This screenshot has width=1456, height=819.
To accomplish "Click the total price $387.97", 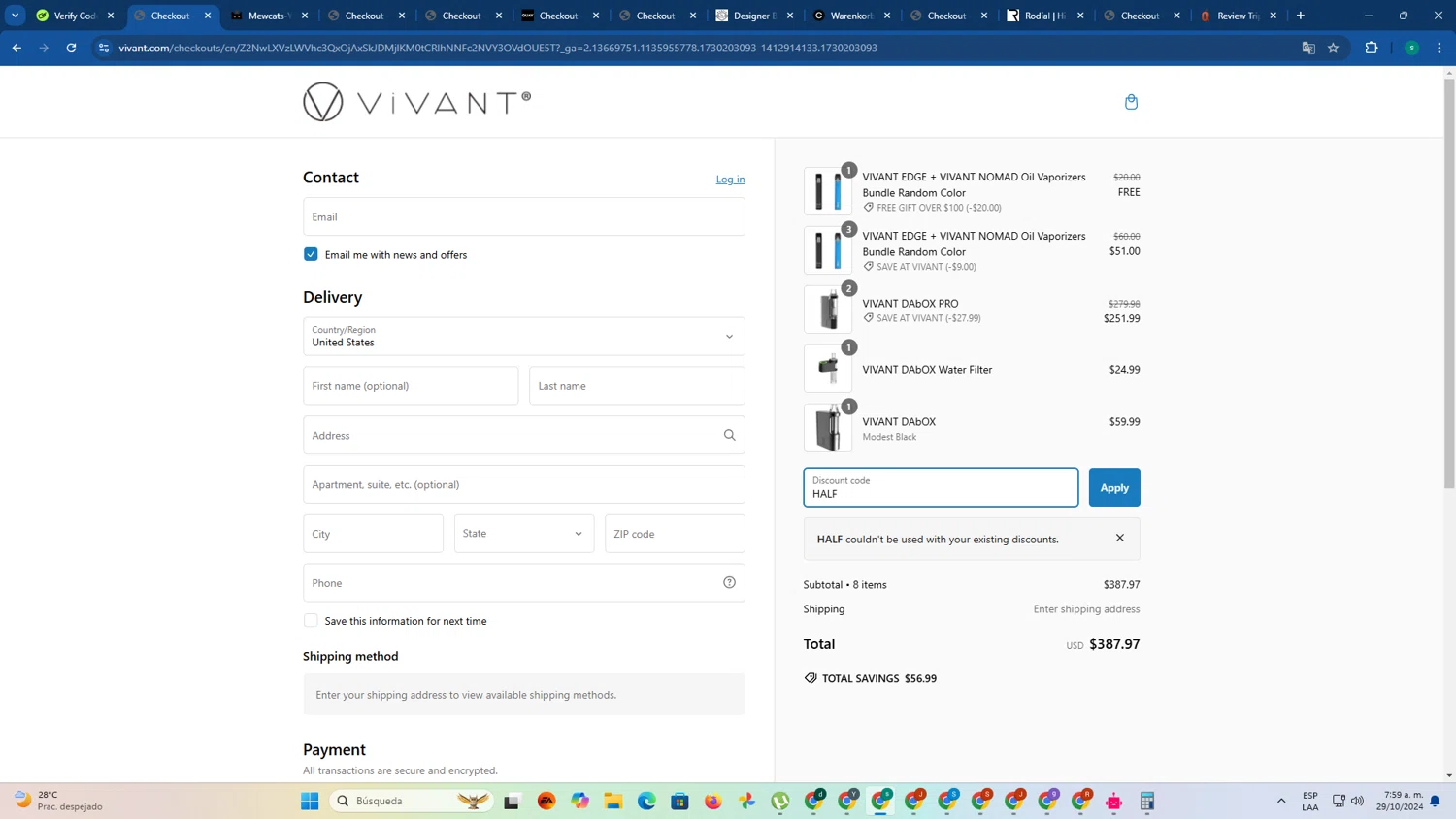I will (1114, 644).
